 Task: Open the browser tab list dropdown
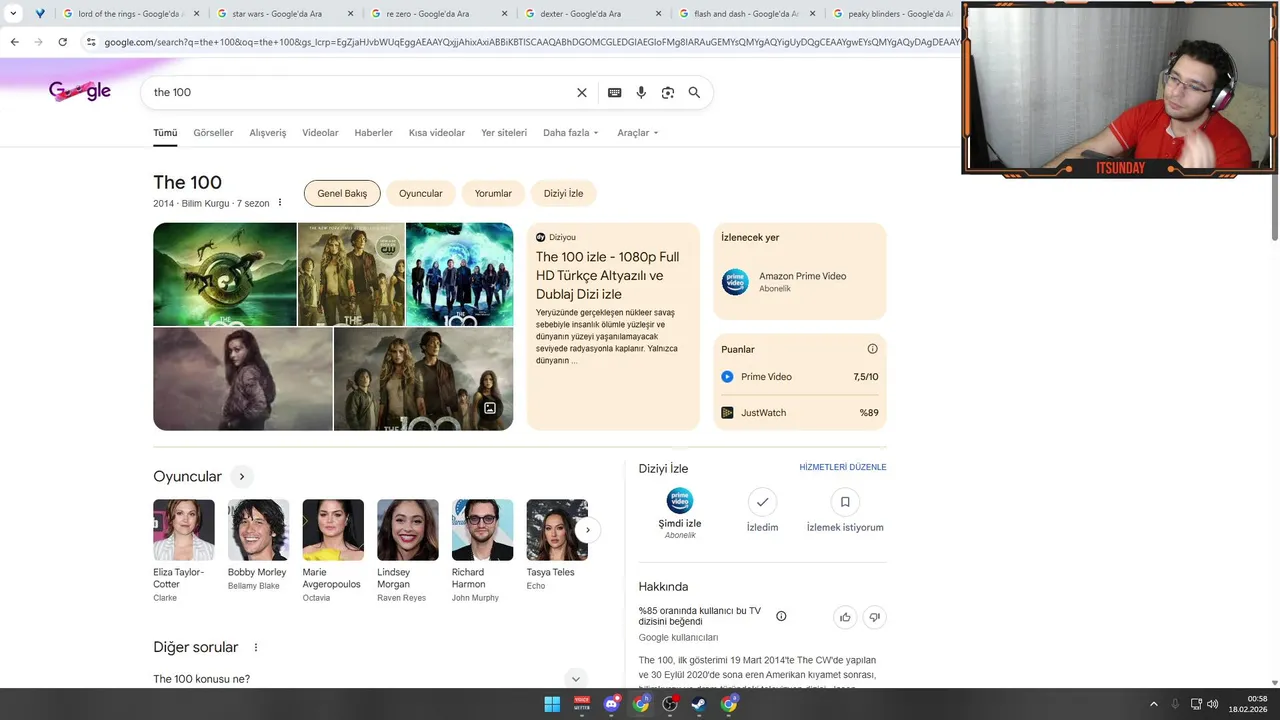(x=13, y=14)
